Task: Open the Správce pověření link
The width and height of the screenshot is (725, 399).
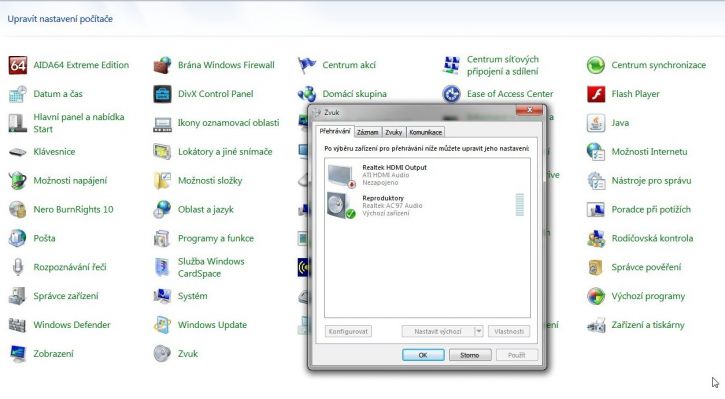Action: 646,268
